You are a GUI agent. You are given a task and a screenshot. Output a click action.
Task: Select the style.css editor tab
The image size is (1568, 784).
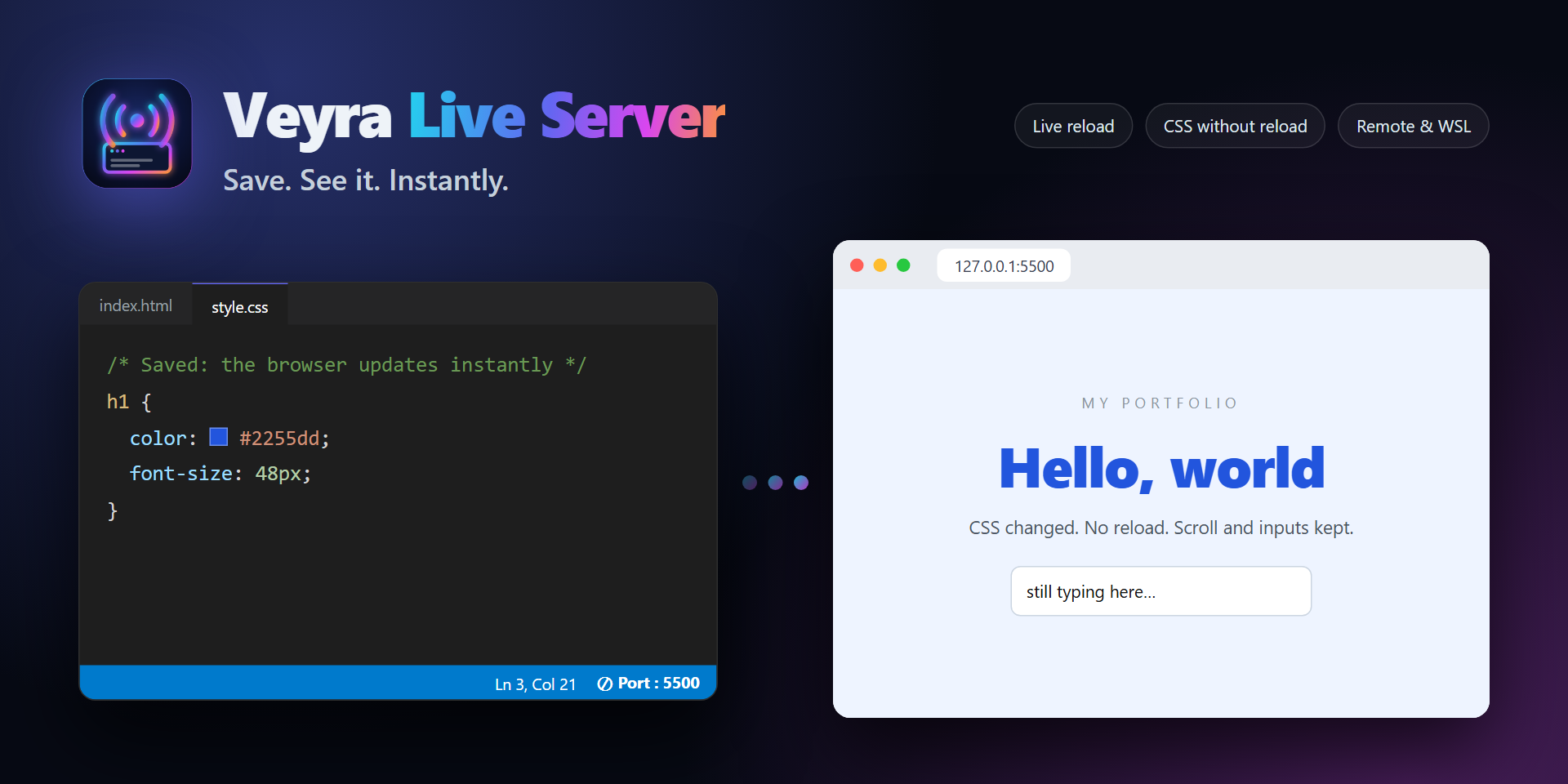coord(240,305)
